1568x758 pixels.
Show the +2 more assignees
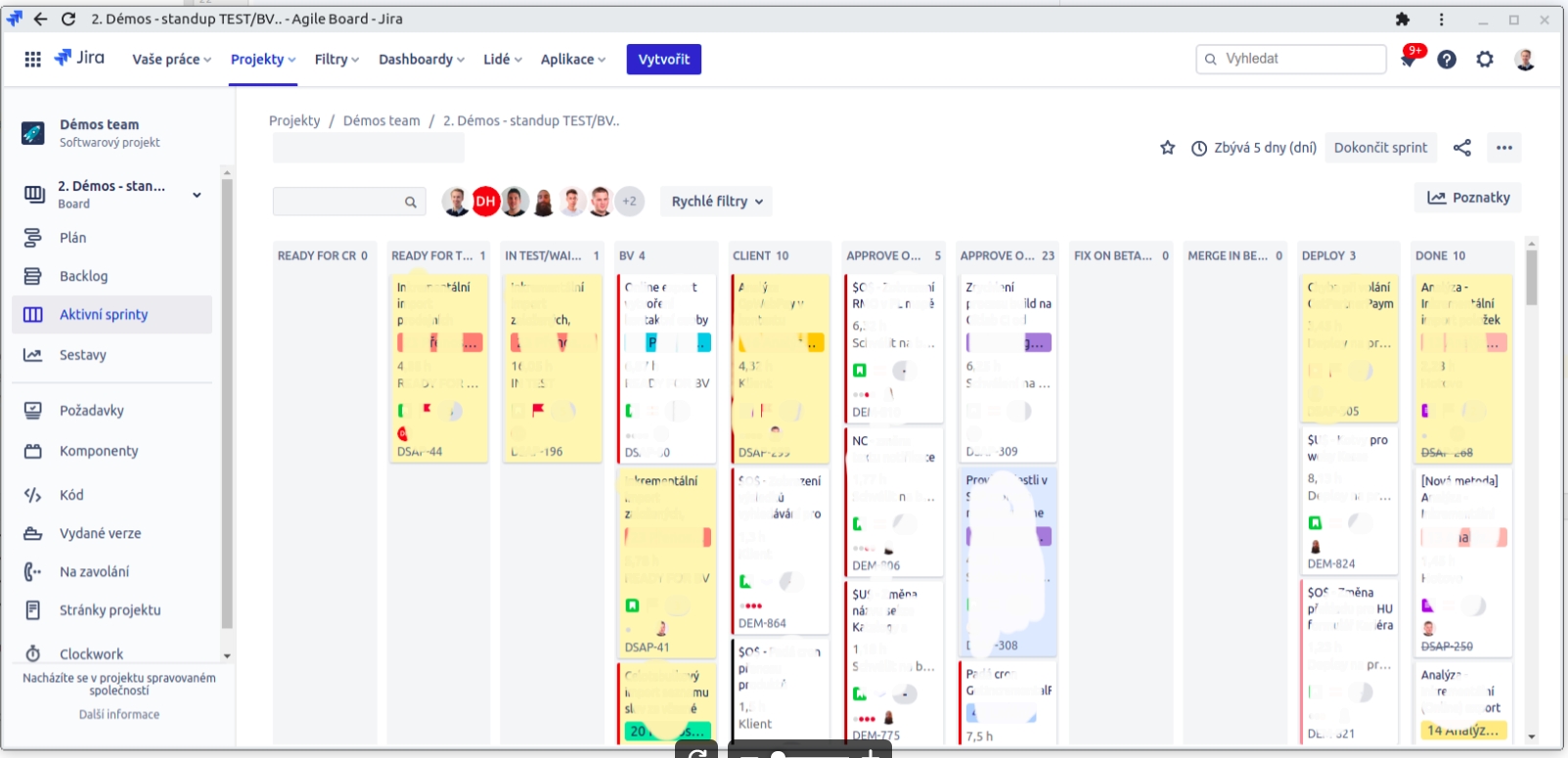pos(629,201)
